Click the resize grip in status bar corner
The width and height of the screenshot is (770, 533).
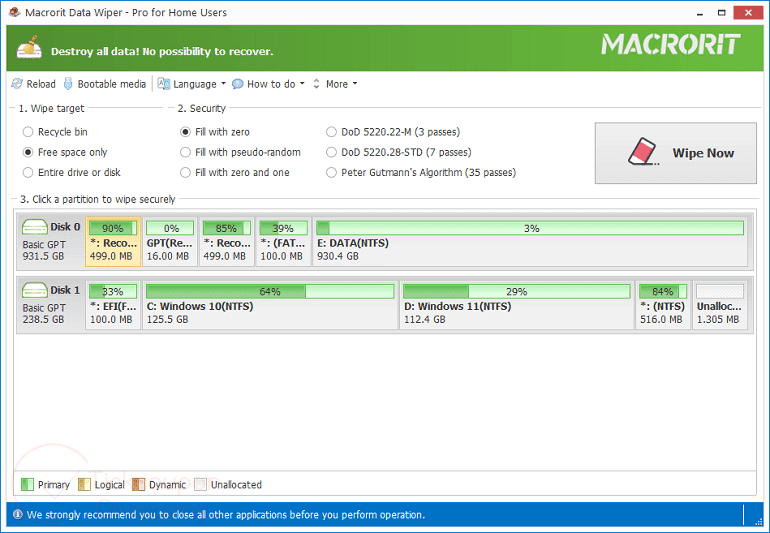coord(759,521)
